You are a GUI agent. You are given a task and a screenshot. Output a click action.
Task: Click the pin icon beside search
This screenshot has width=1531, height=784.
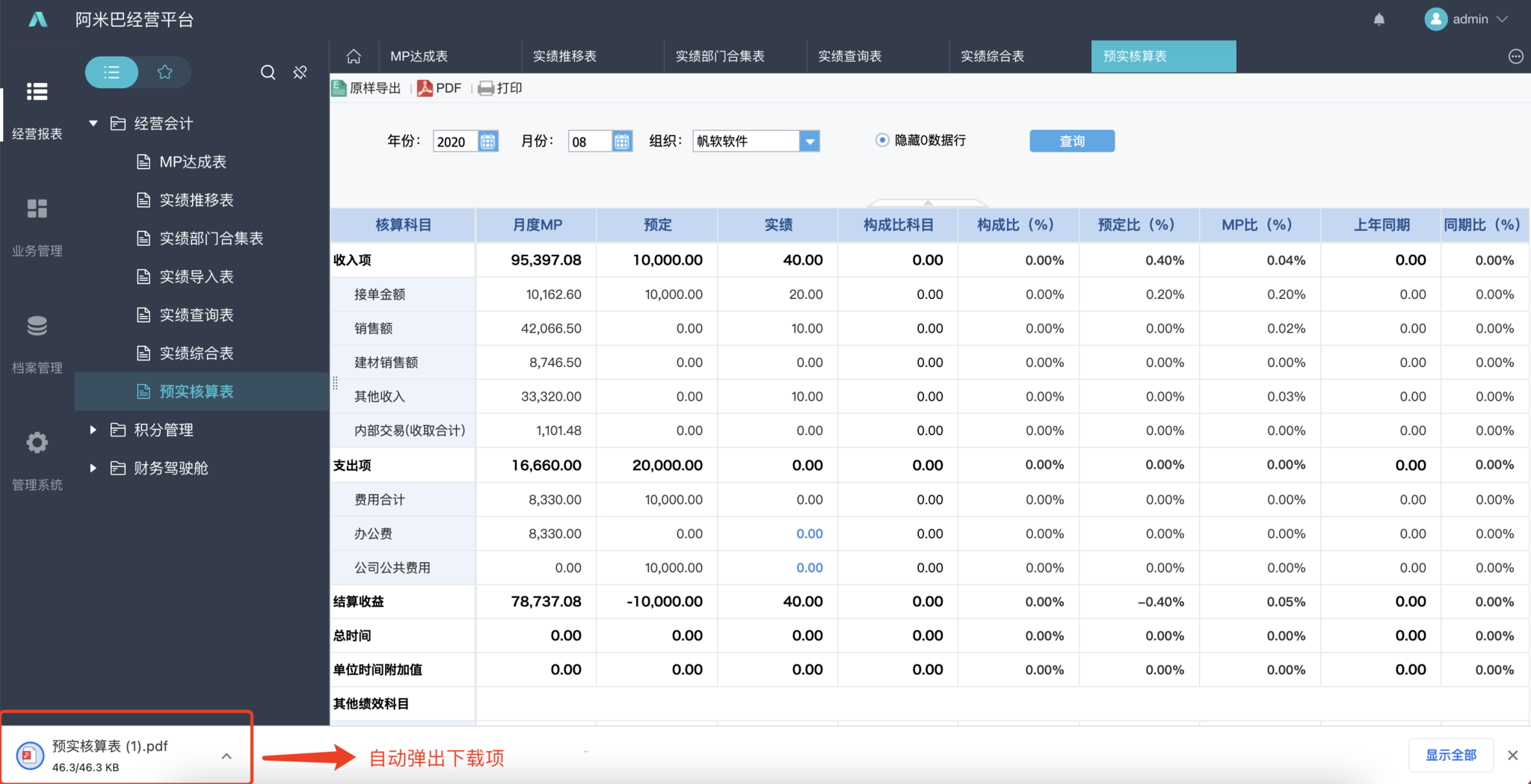(x=301, y=72)
